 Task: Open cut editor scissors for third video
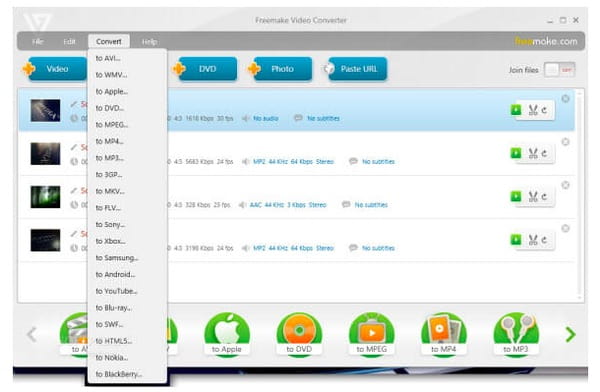533,197
